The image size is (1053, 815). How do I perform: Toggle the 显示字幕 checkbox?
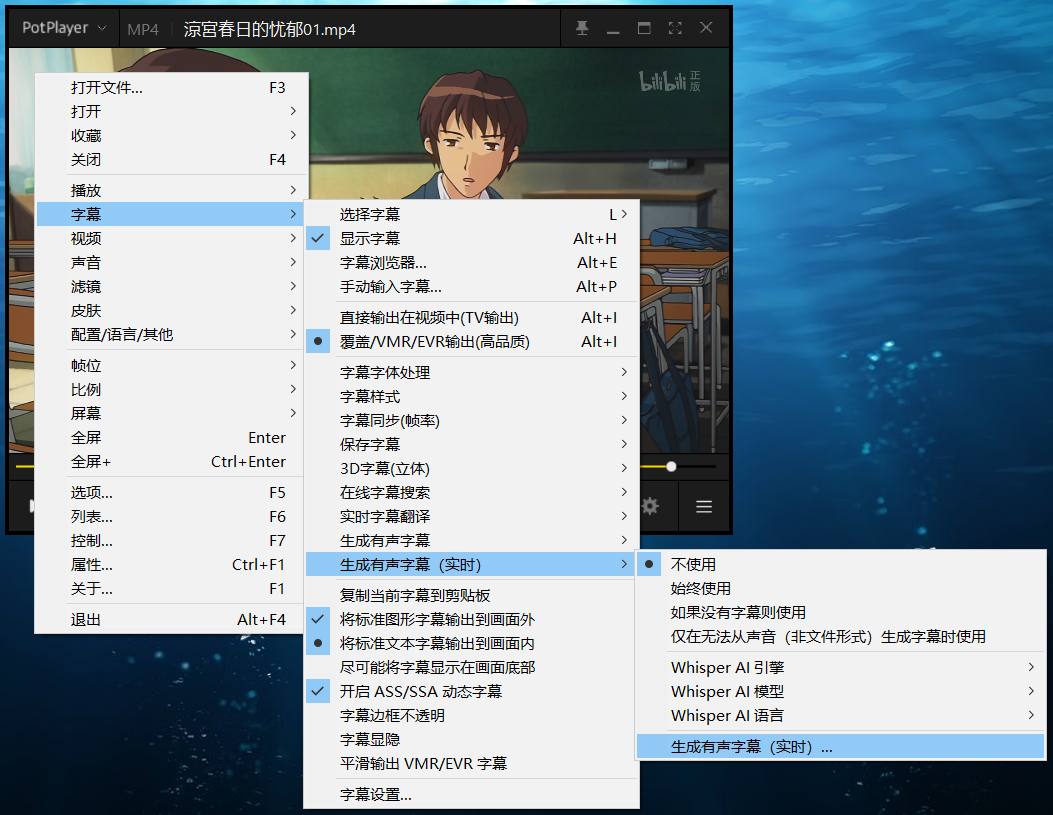370,238
